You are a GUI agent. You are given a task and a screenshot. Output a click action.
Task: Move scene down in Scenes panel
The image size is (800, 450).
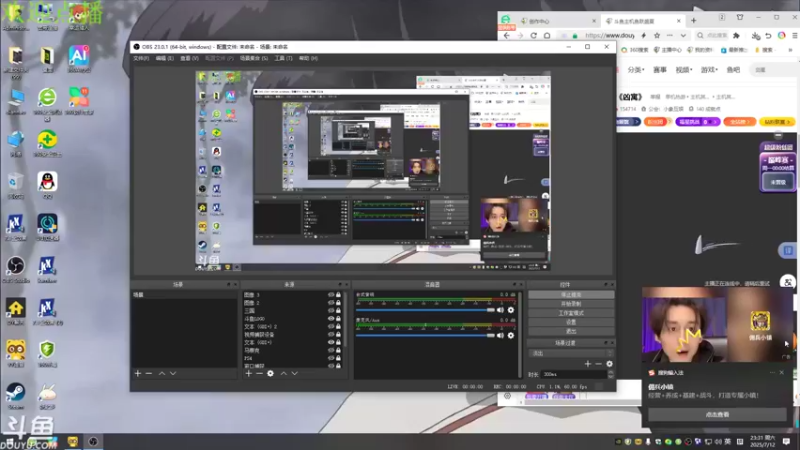point(173,373)
